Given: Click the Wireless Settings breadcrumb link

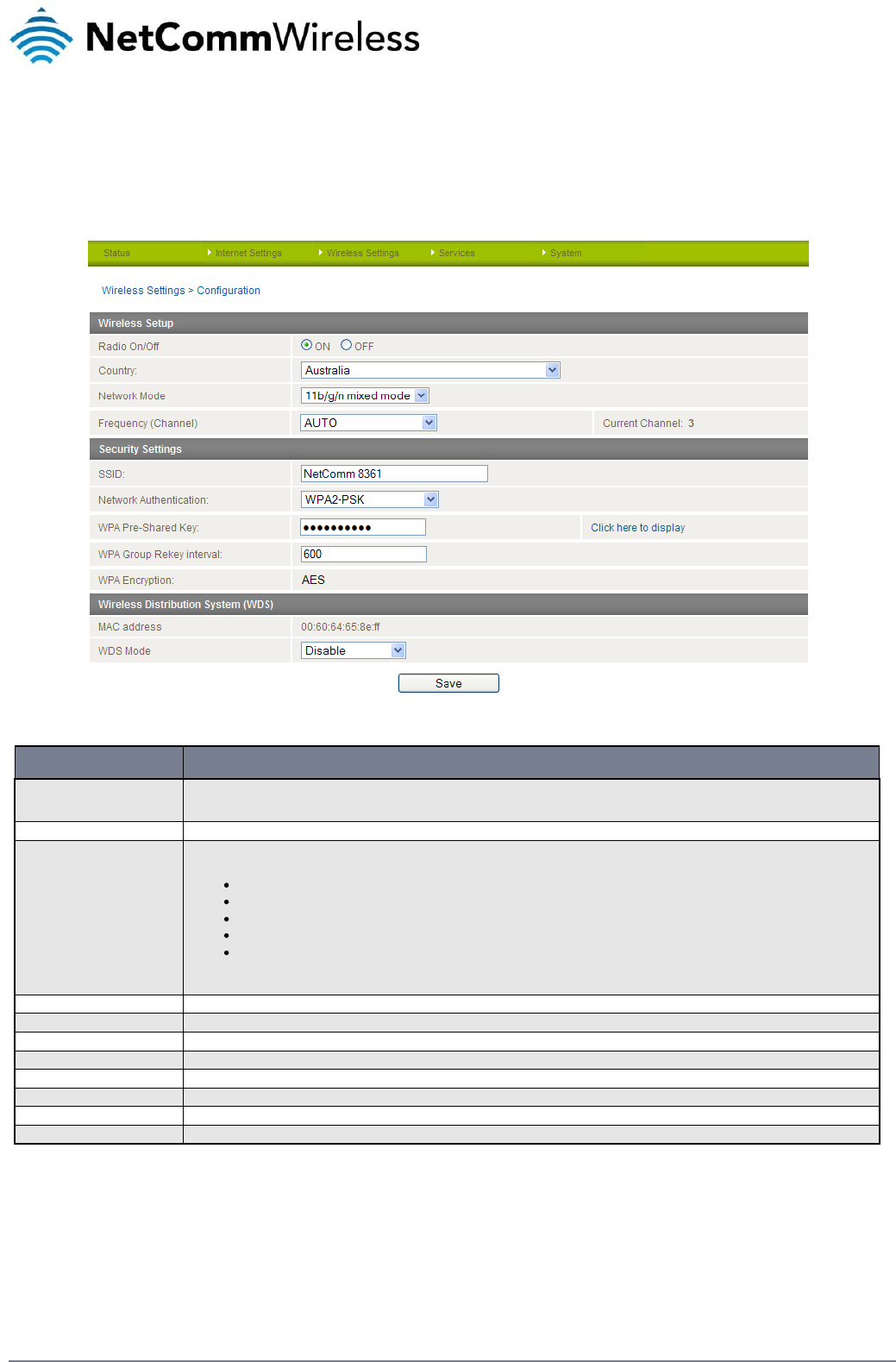Looking at the screenshot, I should (x=143, y=291).
